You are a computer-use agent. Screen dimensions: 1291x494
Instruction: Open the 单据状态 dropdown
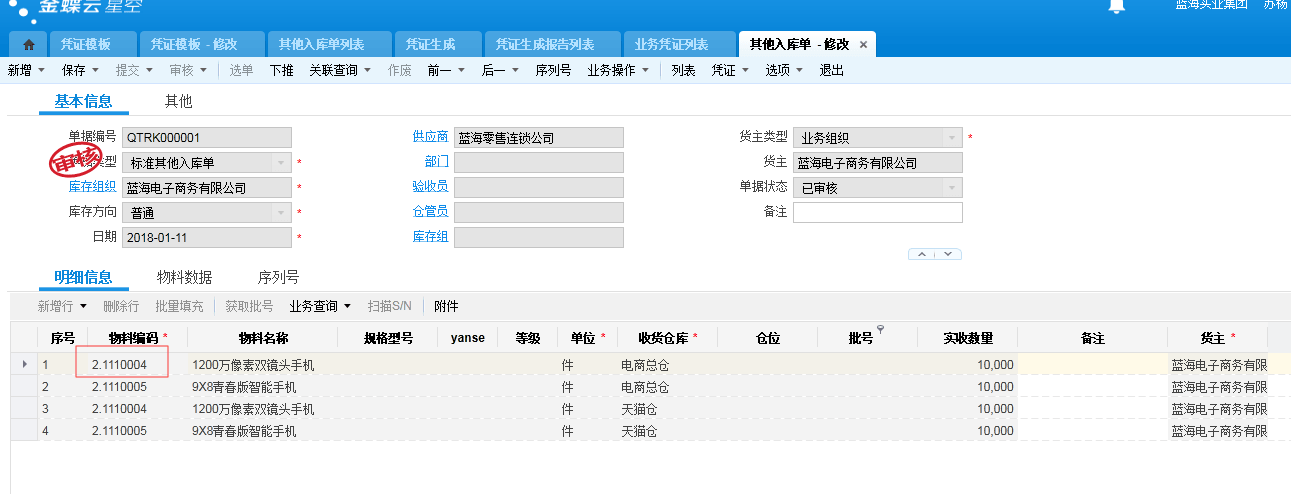[952, 187]
